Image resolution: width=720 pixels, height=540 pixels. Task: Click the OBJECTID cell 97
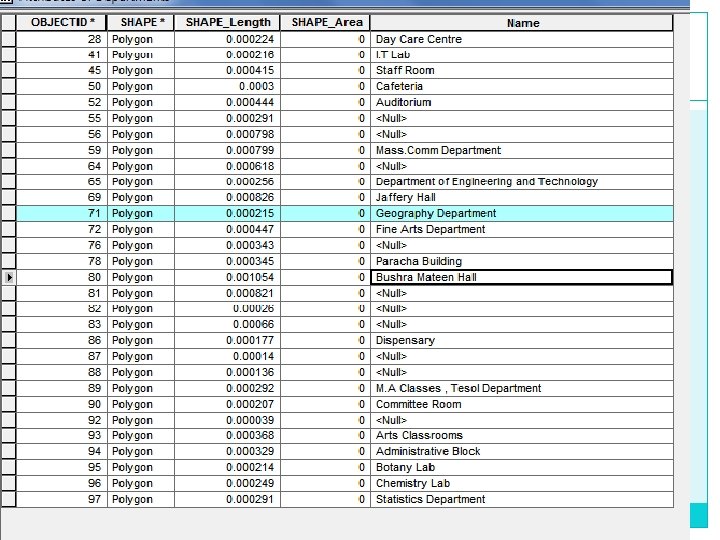[61, 500]
